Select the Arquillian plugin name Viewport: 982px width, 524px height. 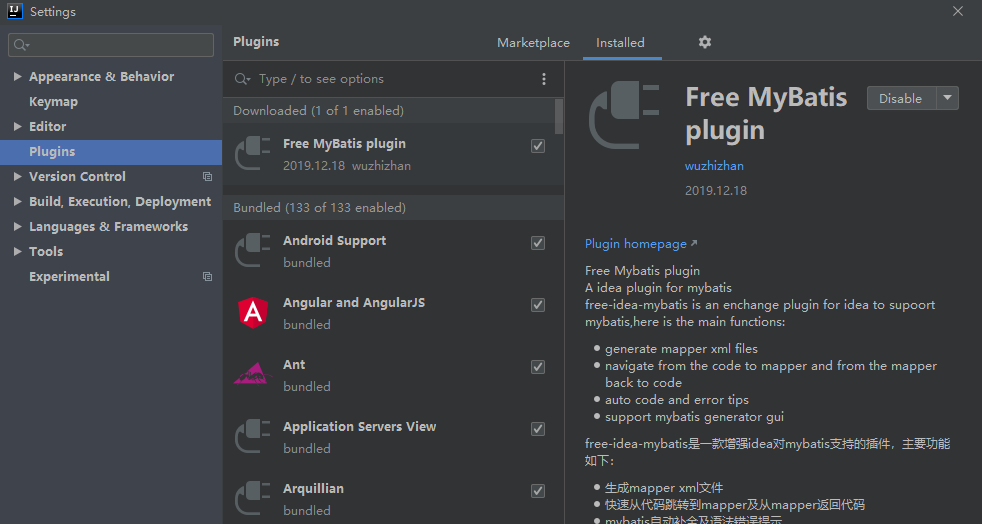[313, 488]
